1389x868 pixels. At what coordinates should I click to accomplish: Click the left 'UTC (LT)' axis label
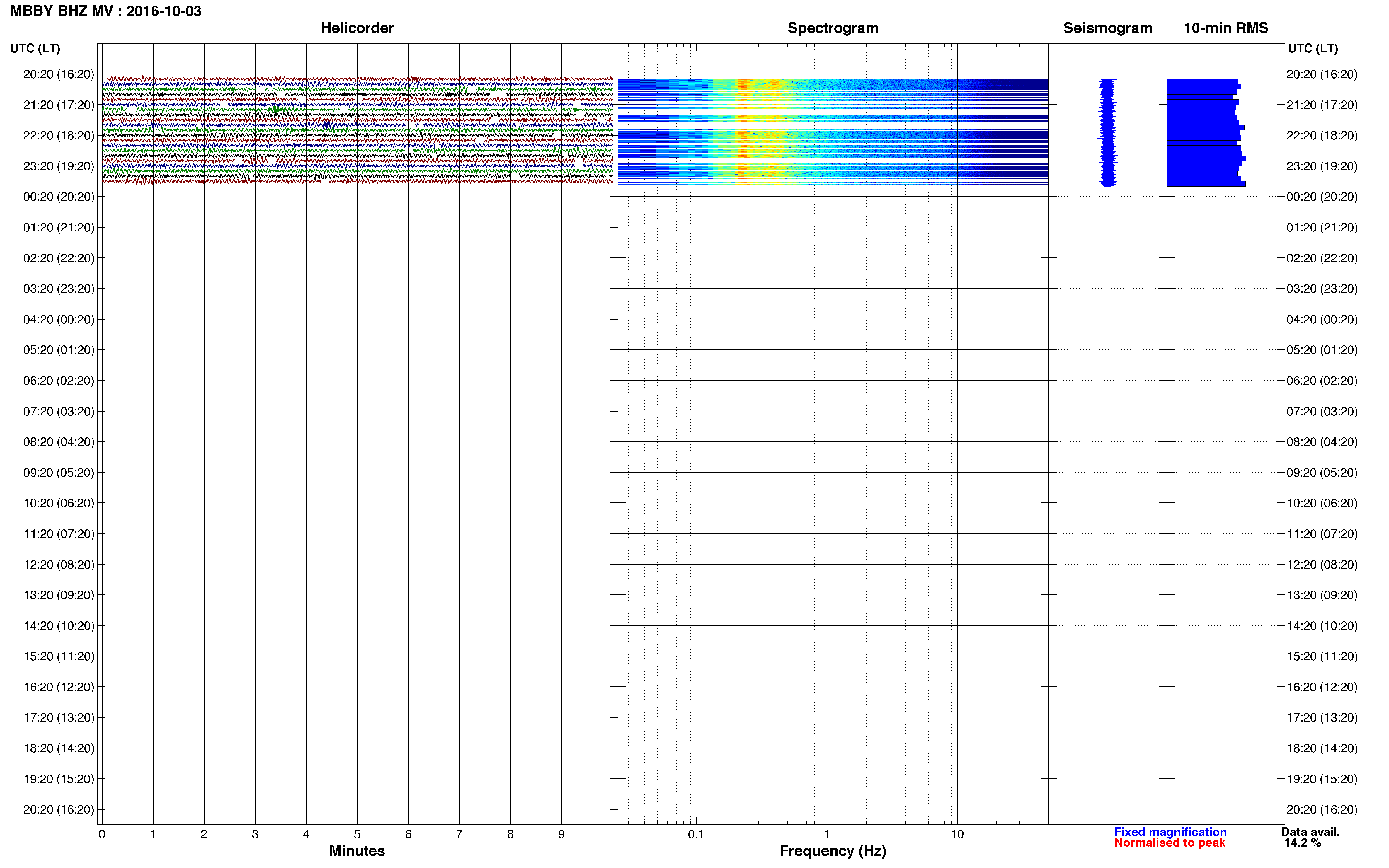click(x=35, y=48)
